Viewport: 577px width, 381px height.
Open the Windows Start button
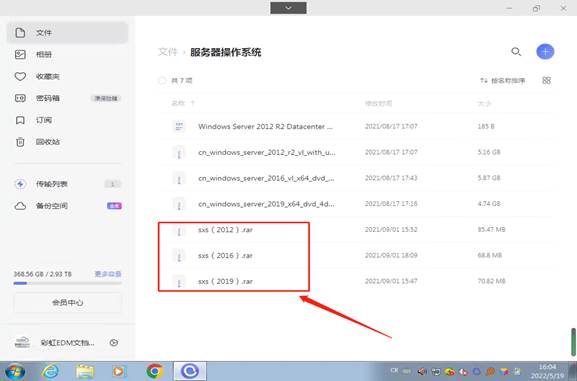tap(15, 371)
